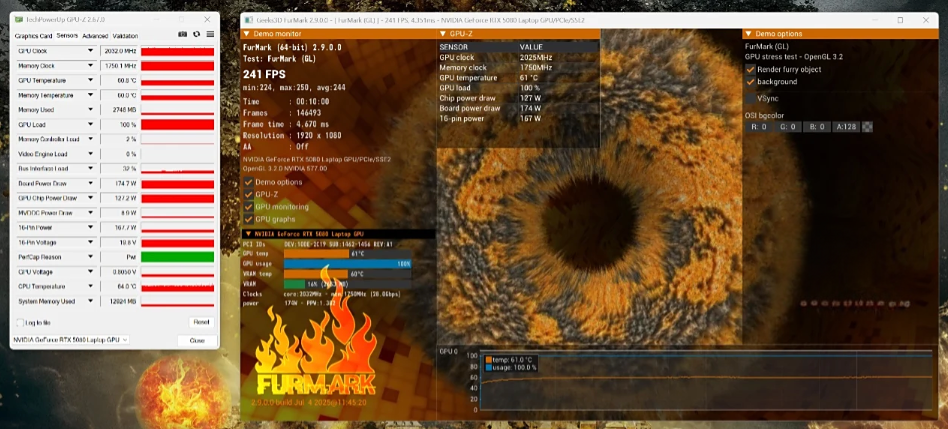The height and width of the screenshot is (429, 948).
Task: Open the Bus Interface Load dropdown arrow
Action: tap(91, 169)
